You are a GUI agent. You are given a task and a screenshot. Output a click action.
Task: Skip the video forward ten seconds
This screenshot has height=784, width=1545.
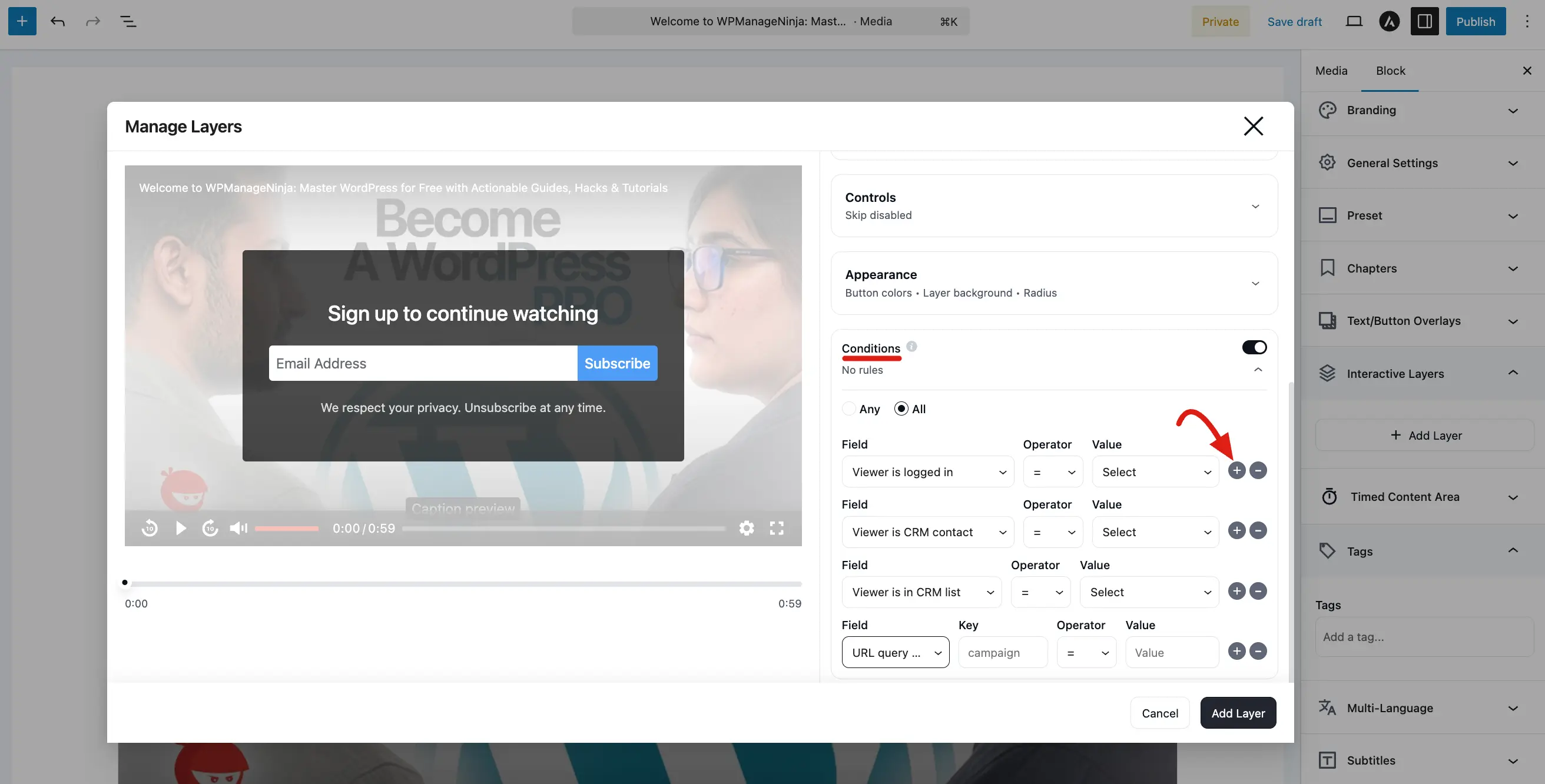click(x=210, y=528)
